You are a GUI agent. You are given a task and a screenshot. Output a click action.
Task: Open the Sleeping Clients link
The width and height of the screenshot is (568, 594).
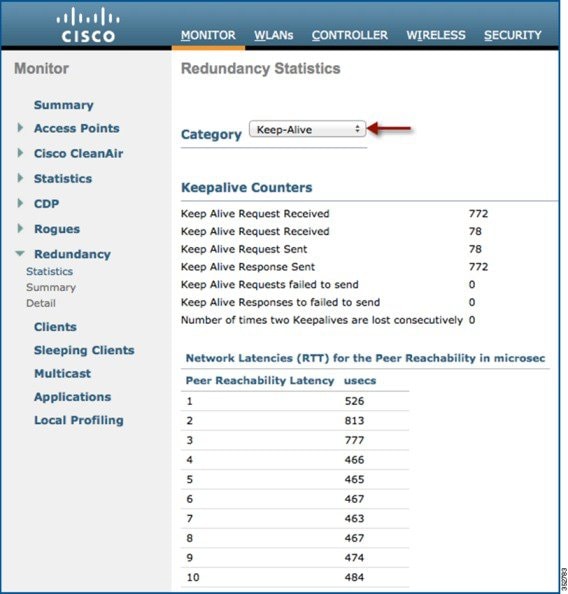pyautogui.click(x=84, y=350)
